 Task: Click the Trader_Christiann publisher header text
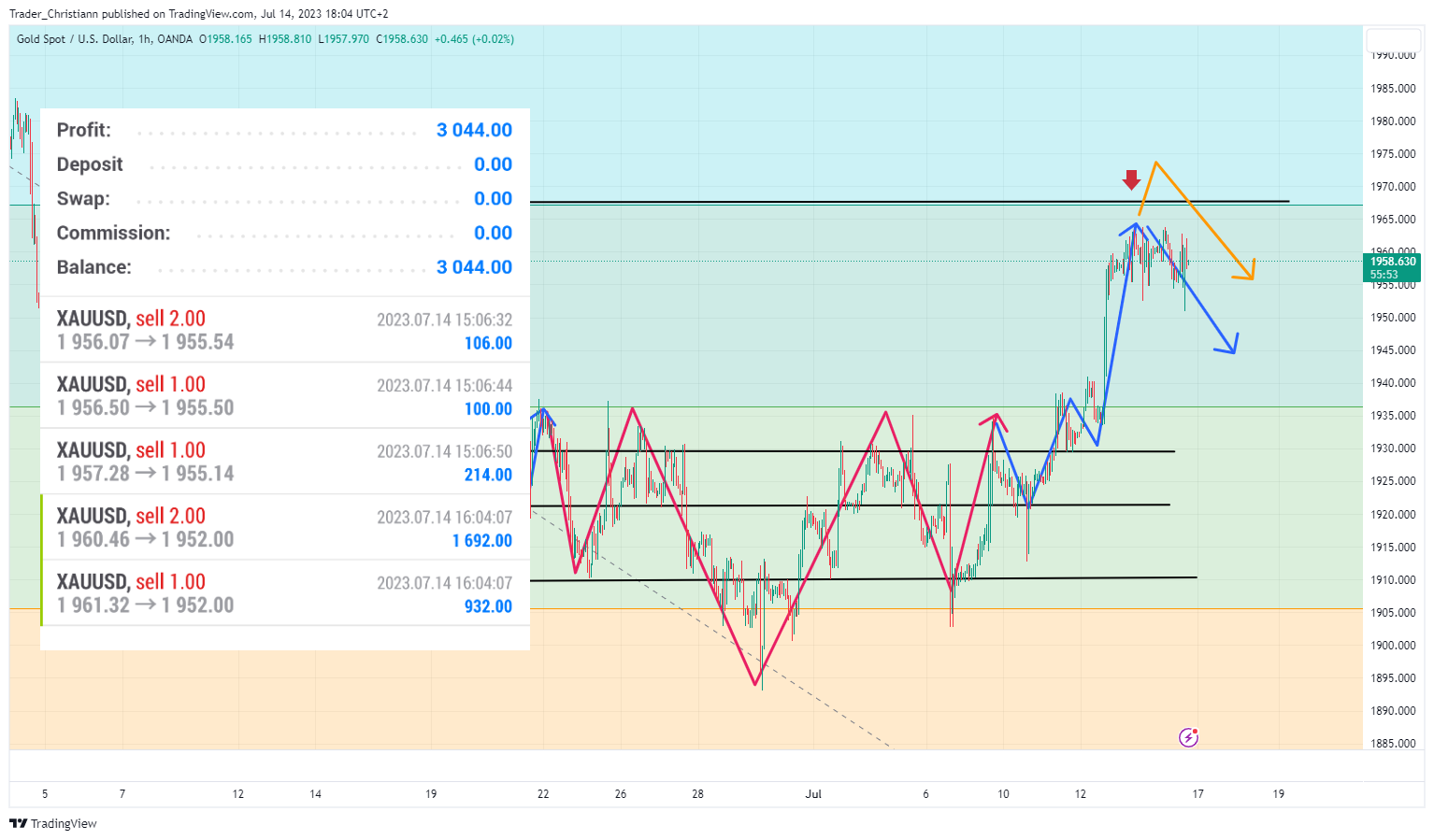[x=199, y=14]
